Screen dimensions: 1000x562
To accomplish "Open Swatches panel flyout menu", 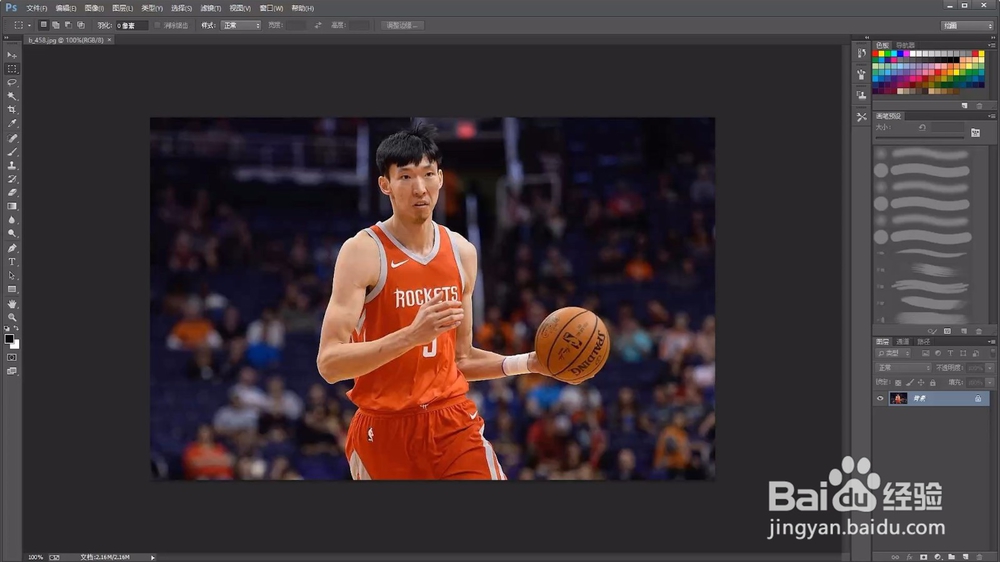I will point(992,45).
